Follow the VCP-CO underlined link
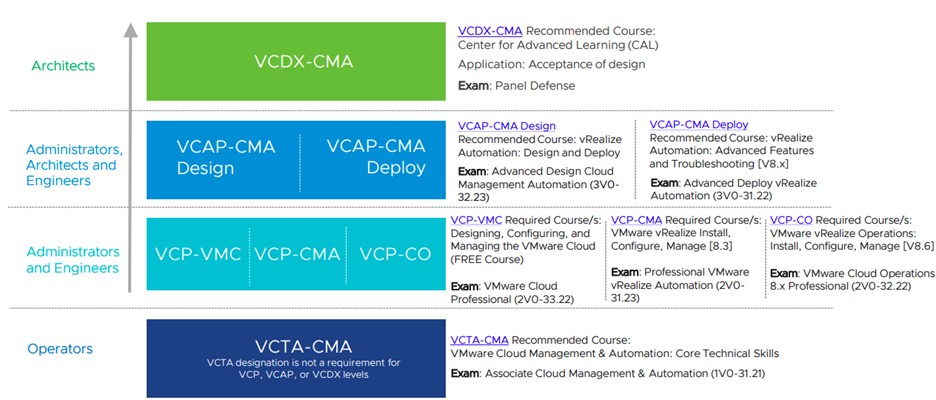This screenshot has height=400, width=936. coord(791,220)
